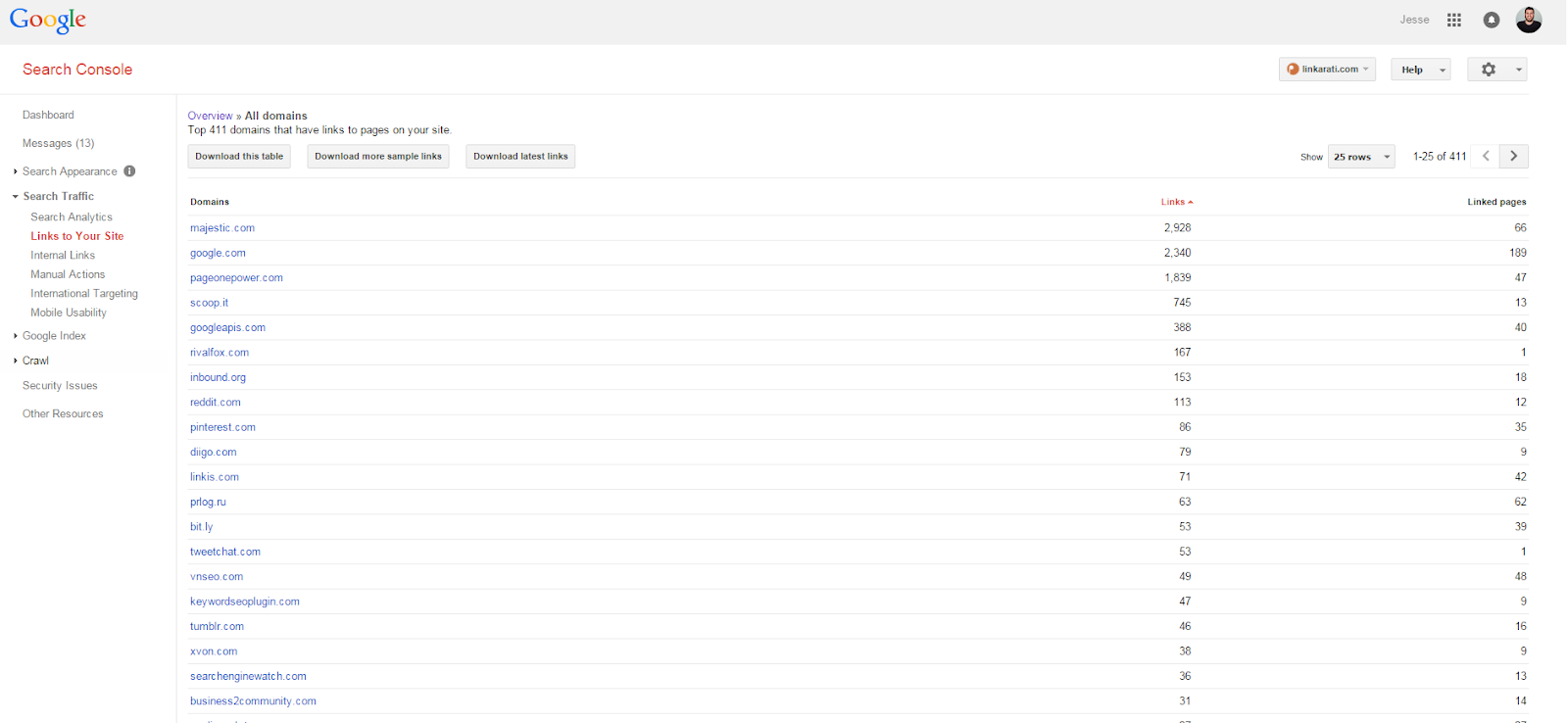Image resolution: width=1568 pixels, height=723 pixels.
Task: Open the Google apps grid
Action: point(1454,20)
